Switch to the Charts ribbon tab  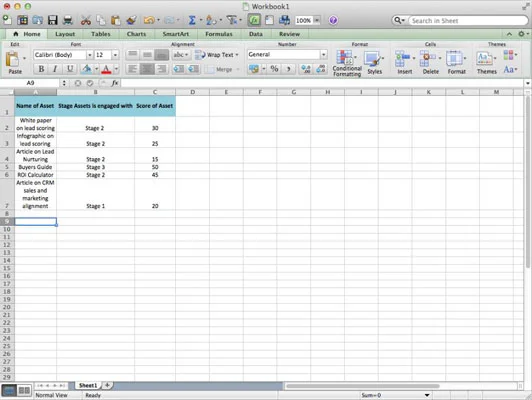[136, 34]
